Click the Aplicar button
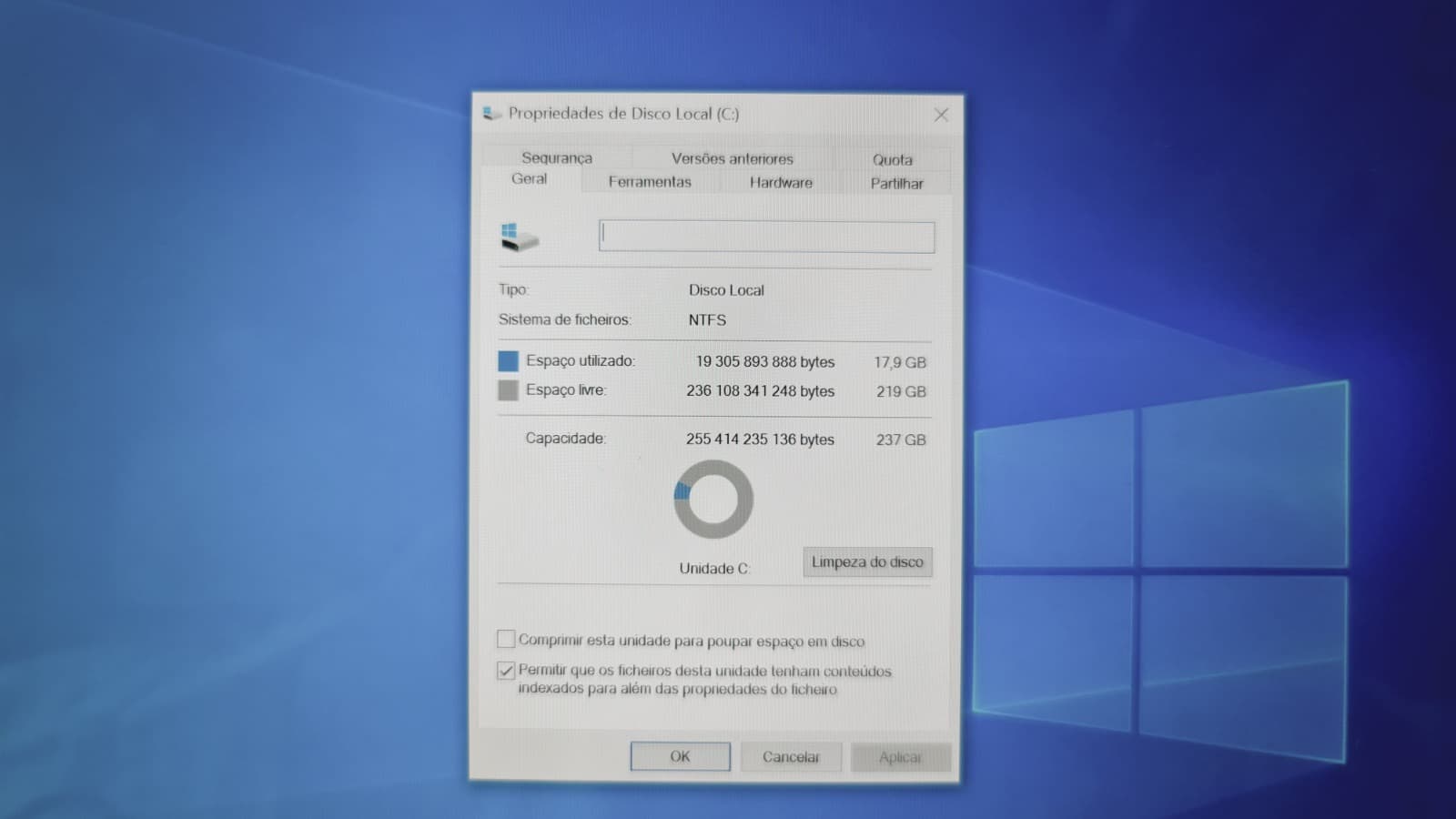Screen dimensions: 1456x819 (900, 757)
